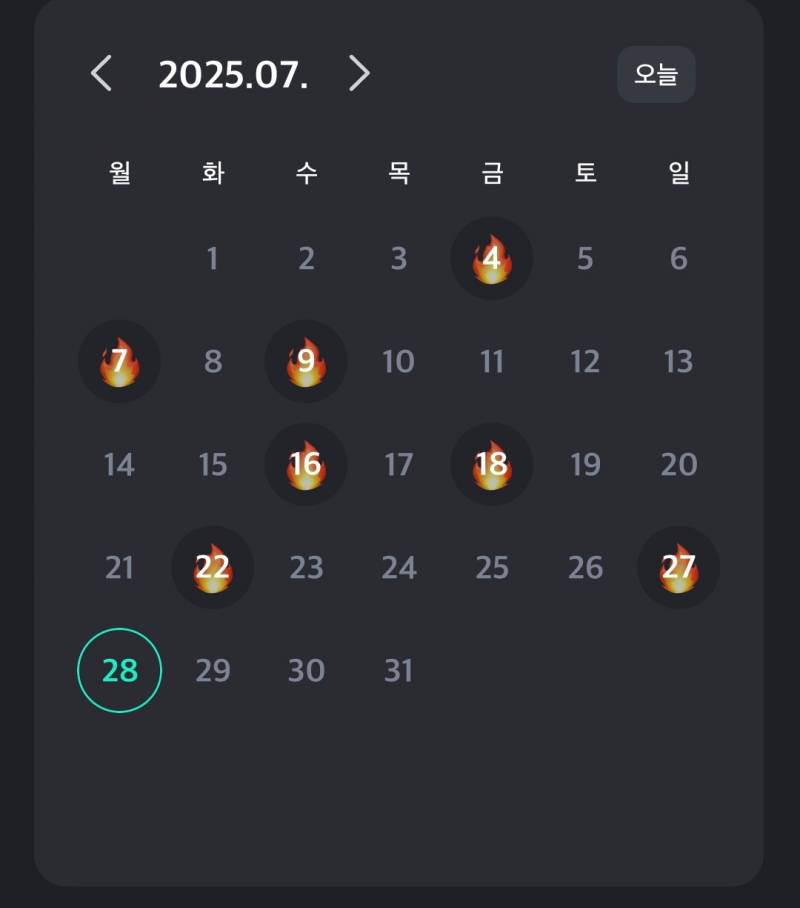800x908 pixels.
Task: Select date 20 in the Sunday column
Action: point(678,464)
